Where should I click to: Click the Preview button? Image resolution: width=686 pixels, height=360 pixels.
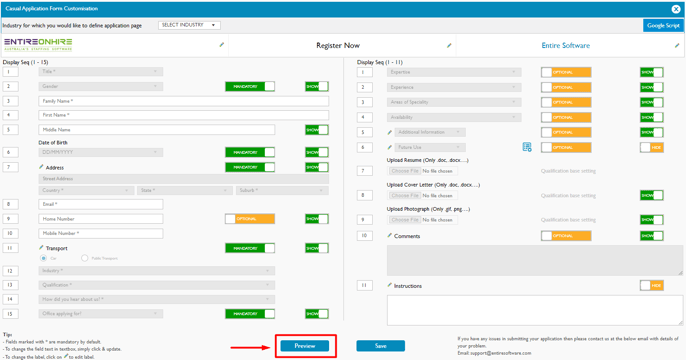[305, 346]
